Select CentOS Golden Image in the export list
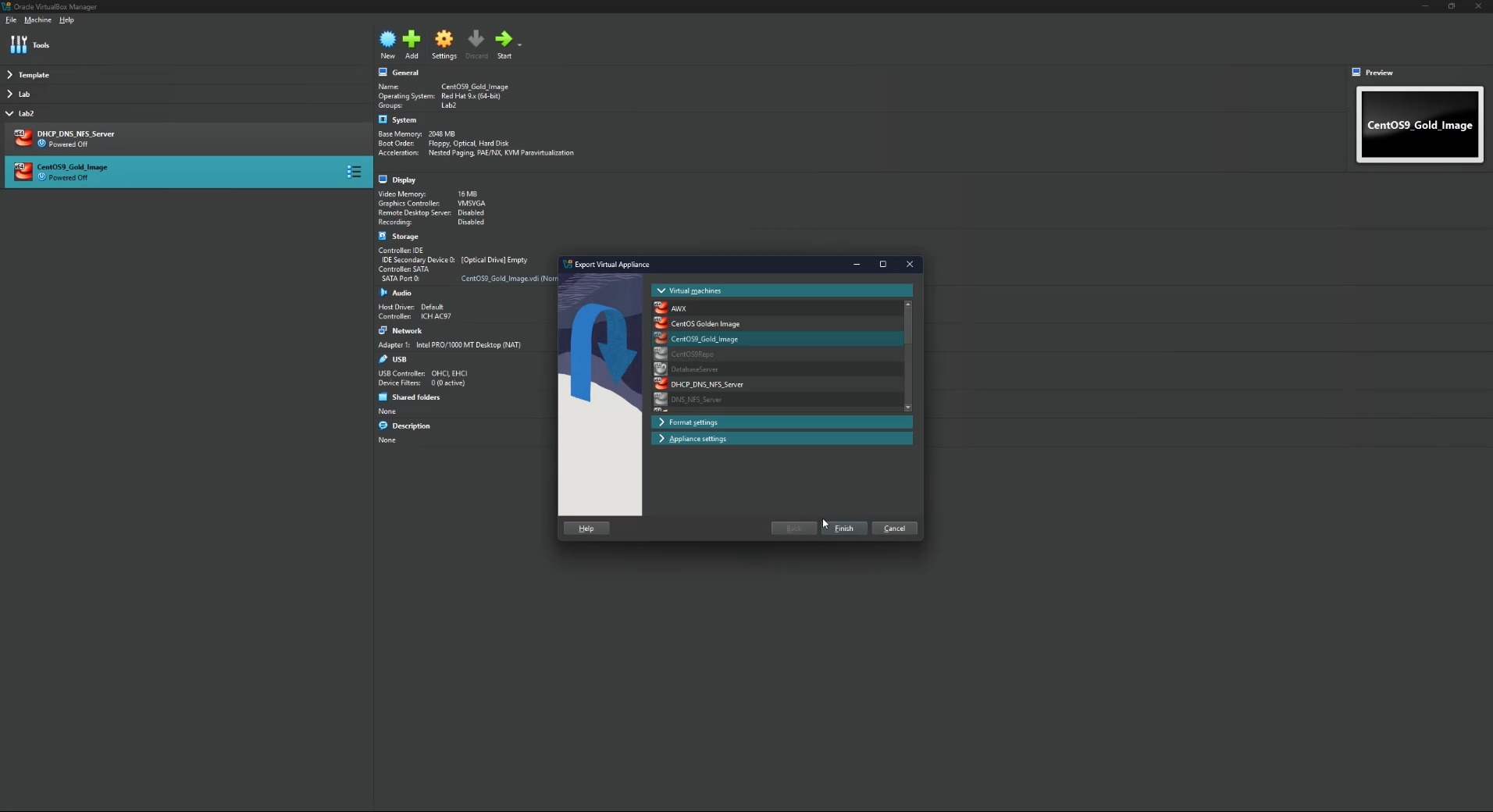This screenshot has width=1493, height=812. coord(778,323)
